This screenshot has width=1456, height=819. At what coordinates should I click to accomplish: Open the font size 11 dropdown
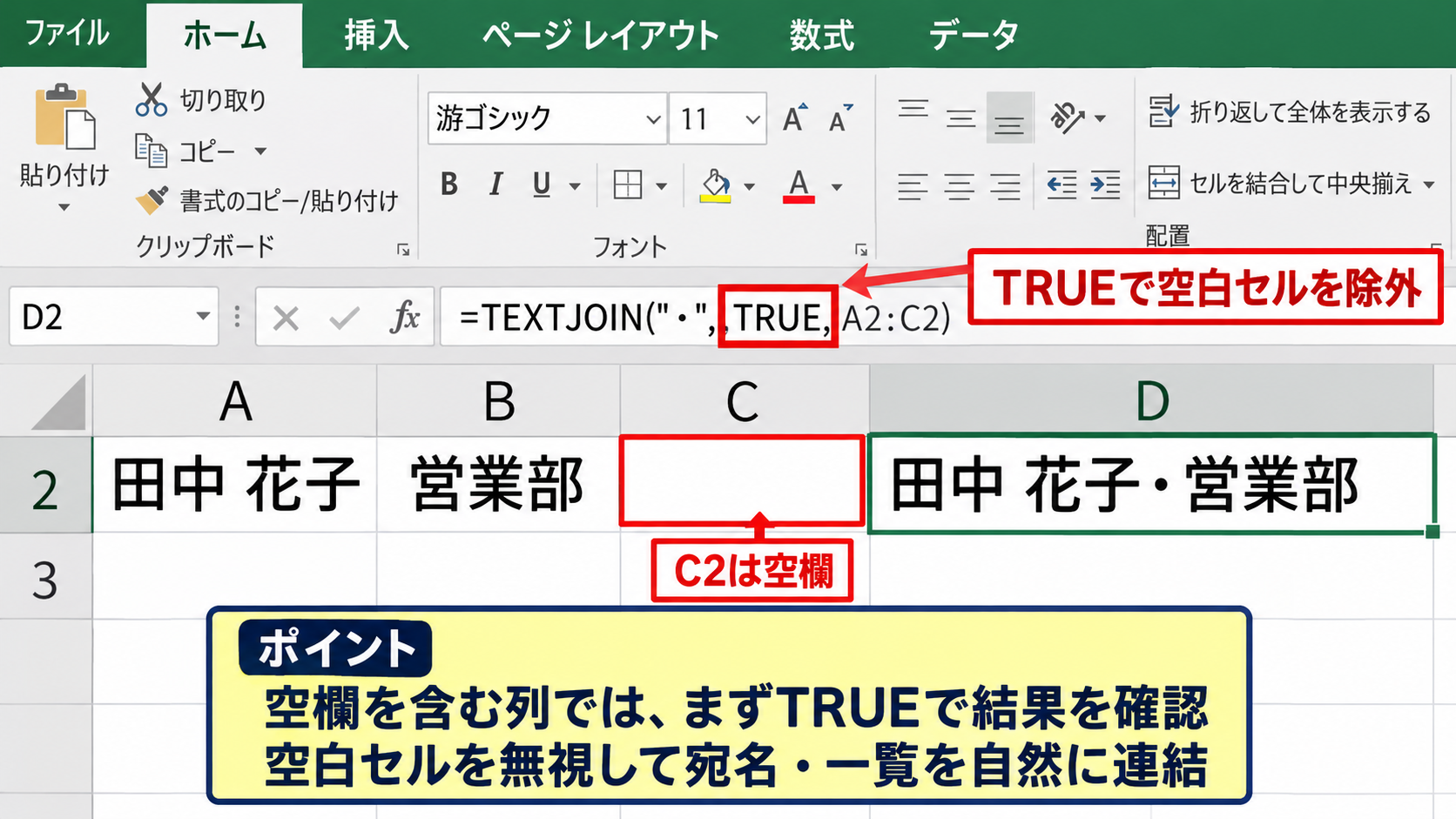[x=753, y=118]
